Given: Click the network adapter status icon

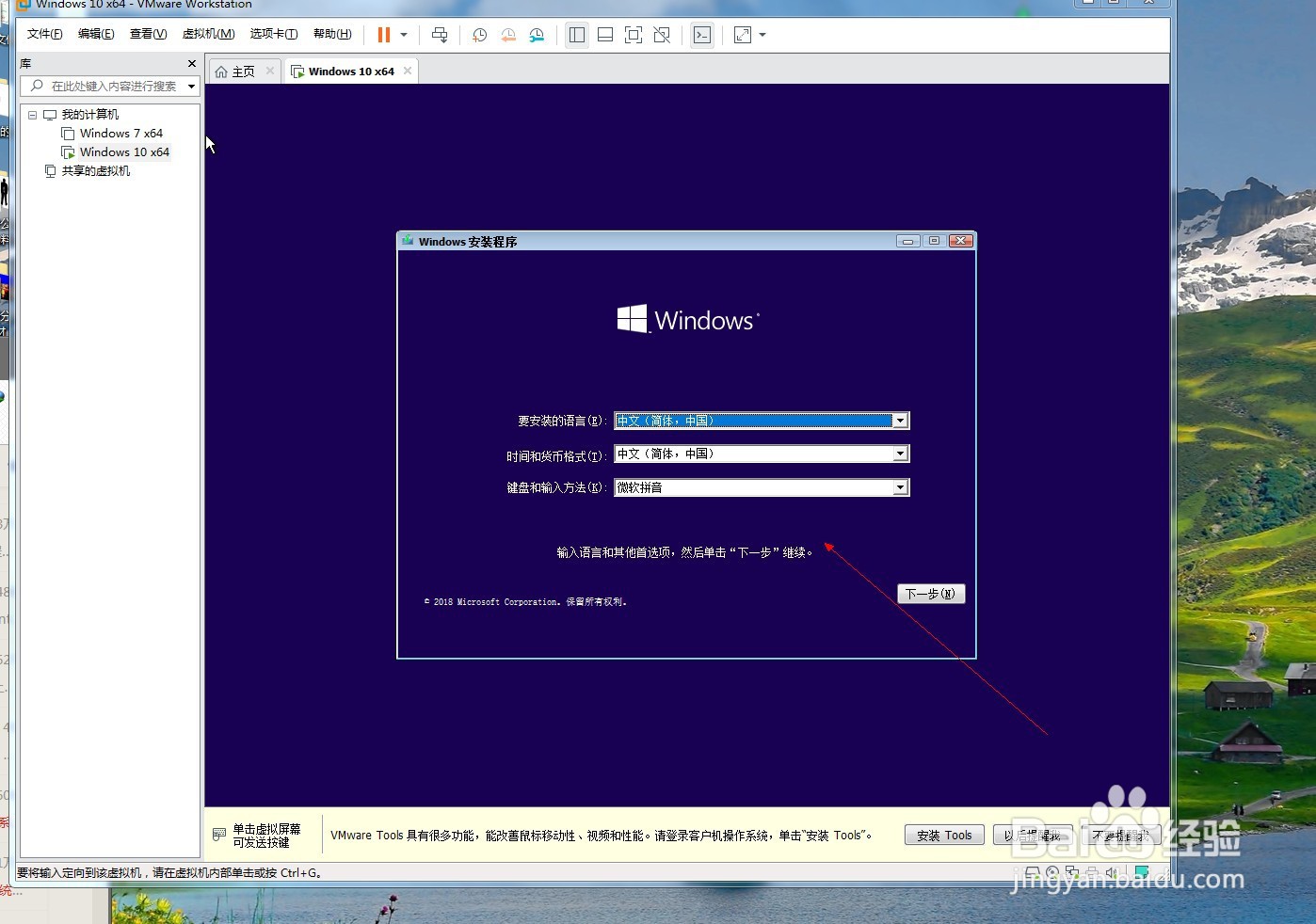Looking at the screenshot, I should (x=1071, y=872).
